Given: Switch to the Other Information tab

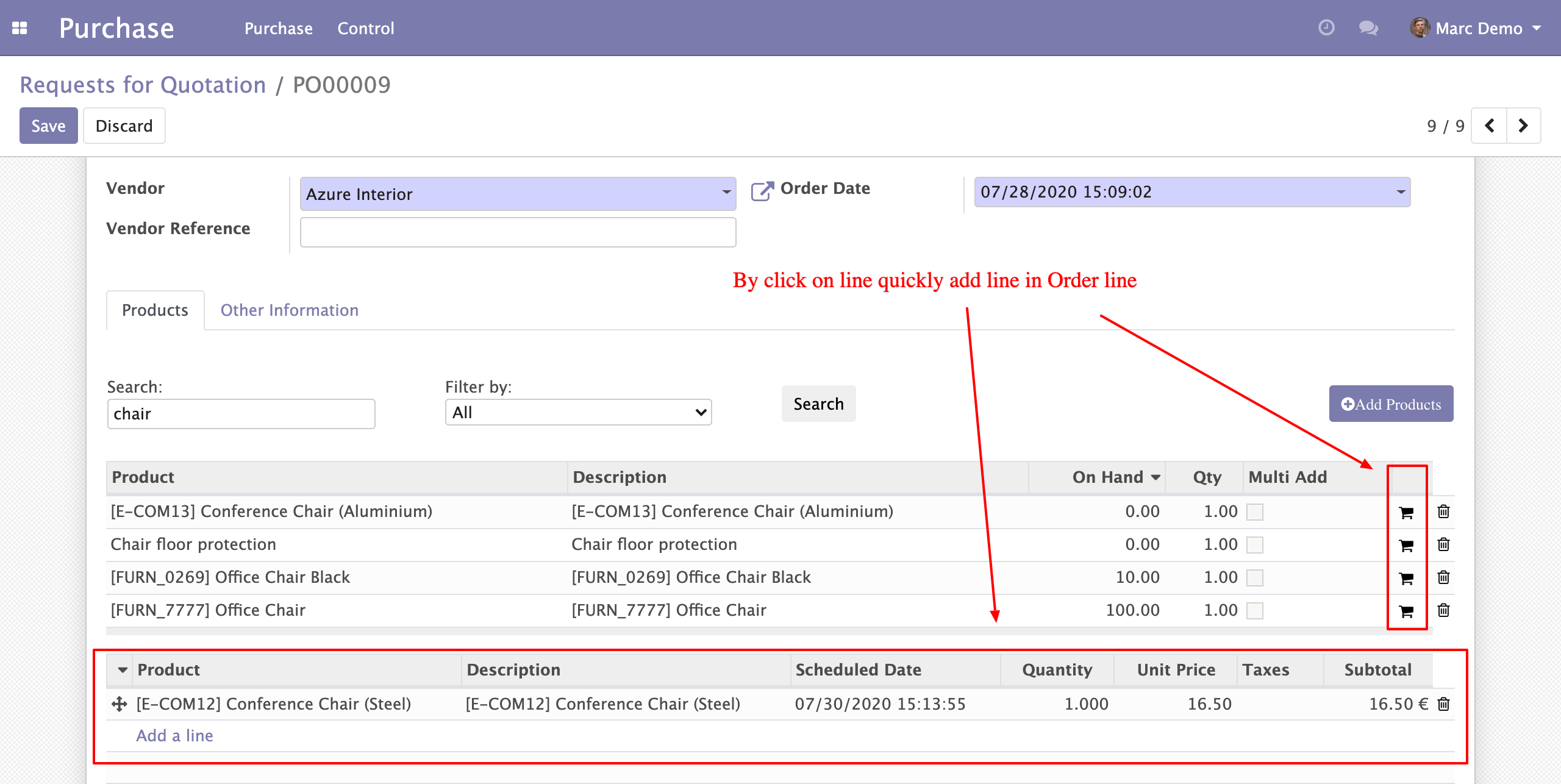Looking at the screenshot, I should pos(289,310).
